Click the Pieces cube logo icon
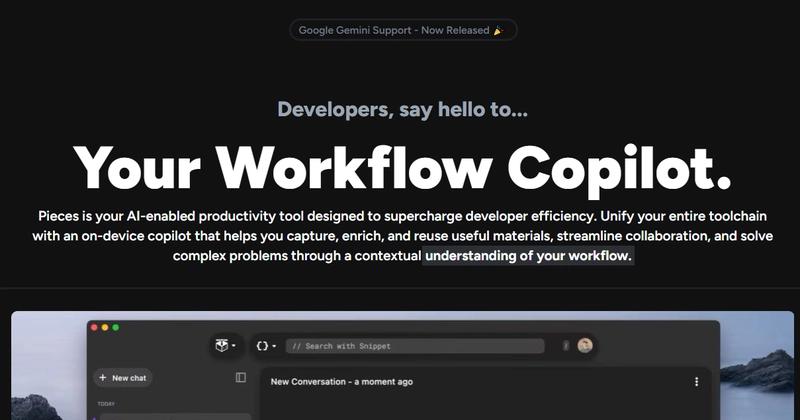 click(x=221, y=345)
